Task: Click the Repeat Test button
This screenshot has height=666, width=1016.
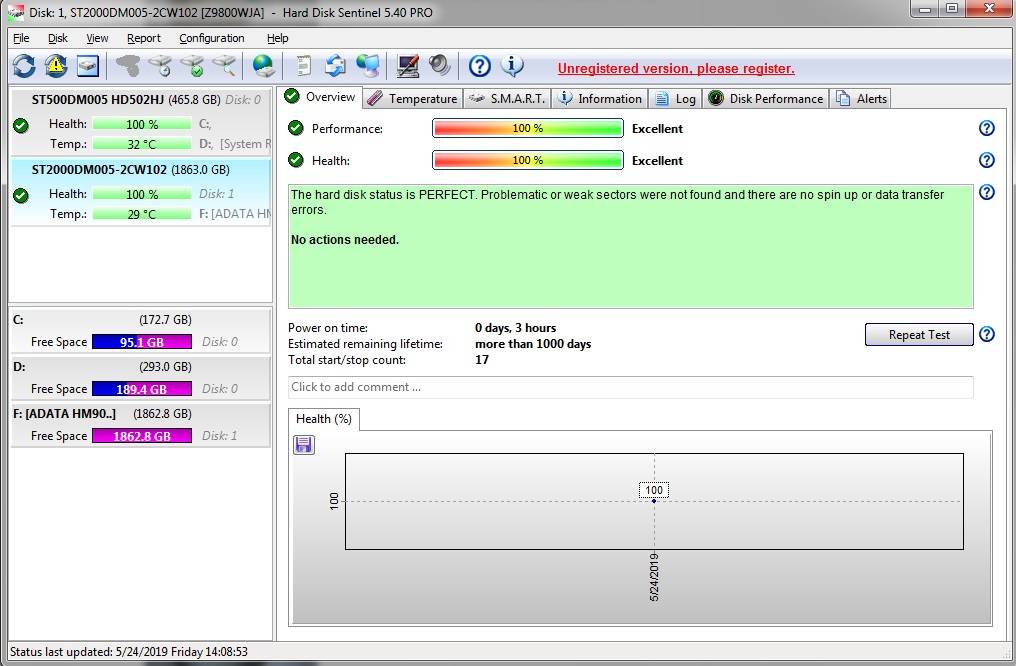Action: pos(919,334)
